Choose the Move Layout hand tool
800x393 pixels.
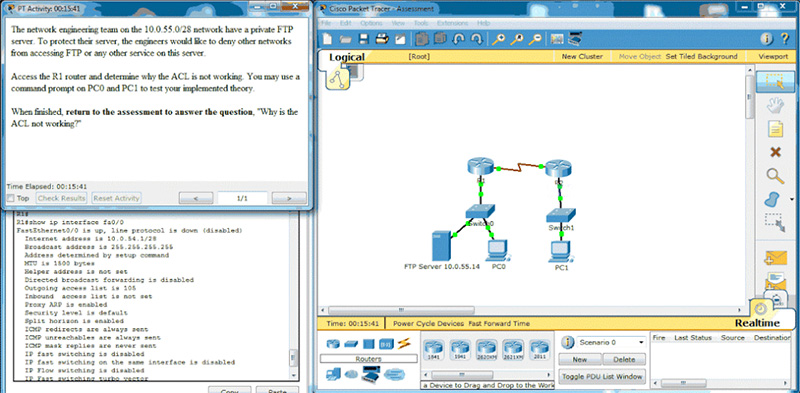pos(776,106)
